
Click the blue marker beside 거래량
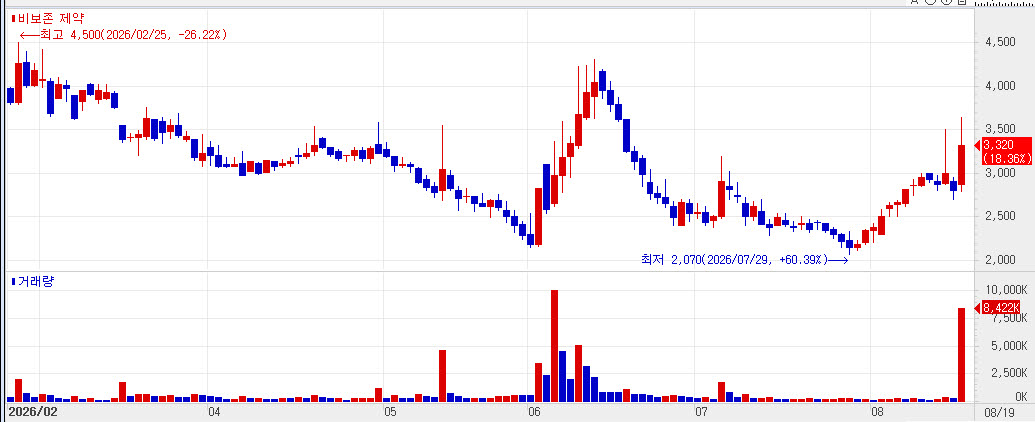pyautogui.click(x=13, y=282)
